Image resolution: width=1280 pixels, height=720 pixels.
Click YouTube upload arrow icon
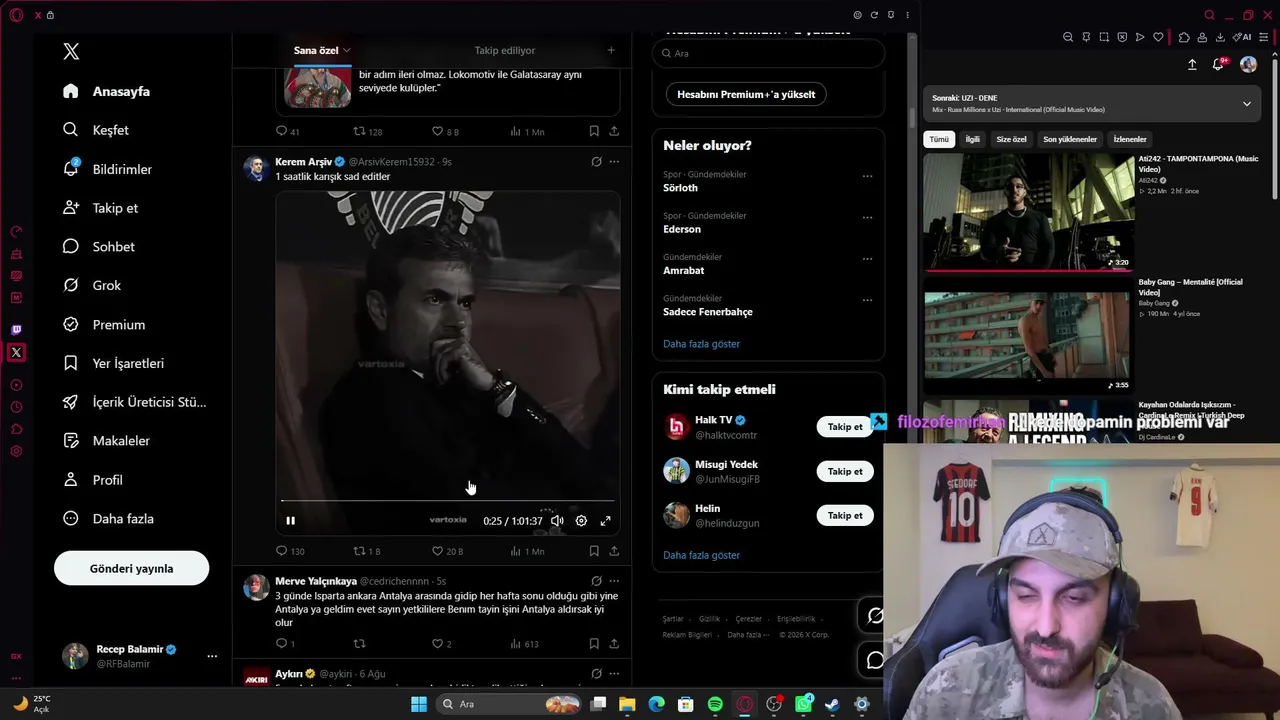[1192, 64]
